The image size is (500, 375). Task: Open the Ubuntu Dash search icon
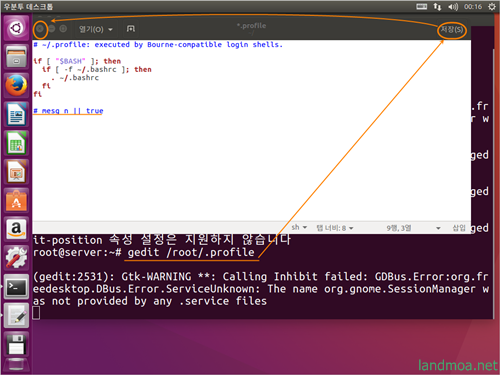point(16,28)
